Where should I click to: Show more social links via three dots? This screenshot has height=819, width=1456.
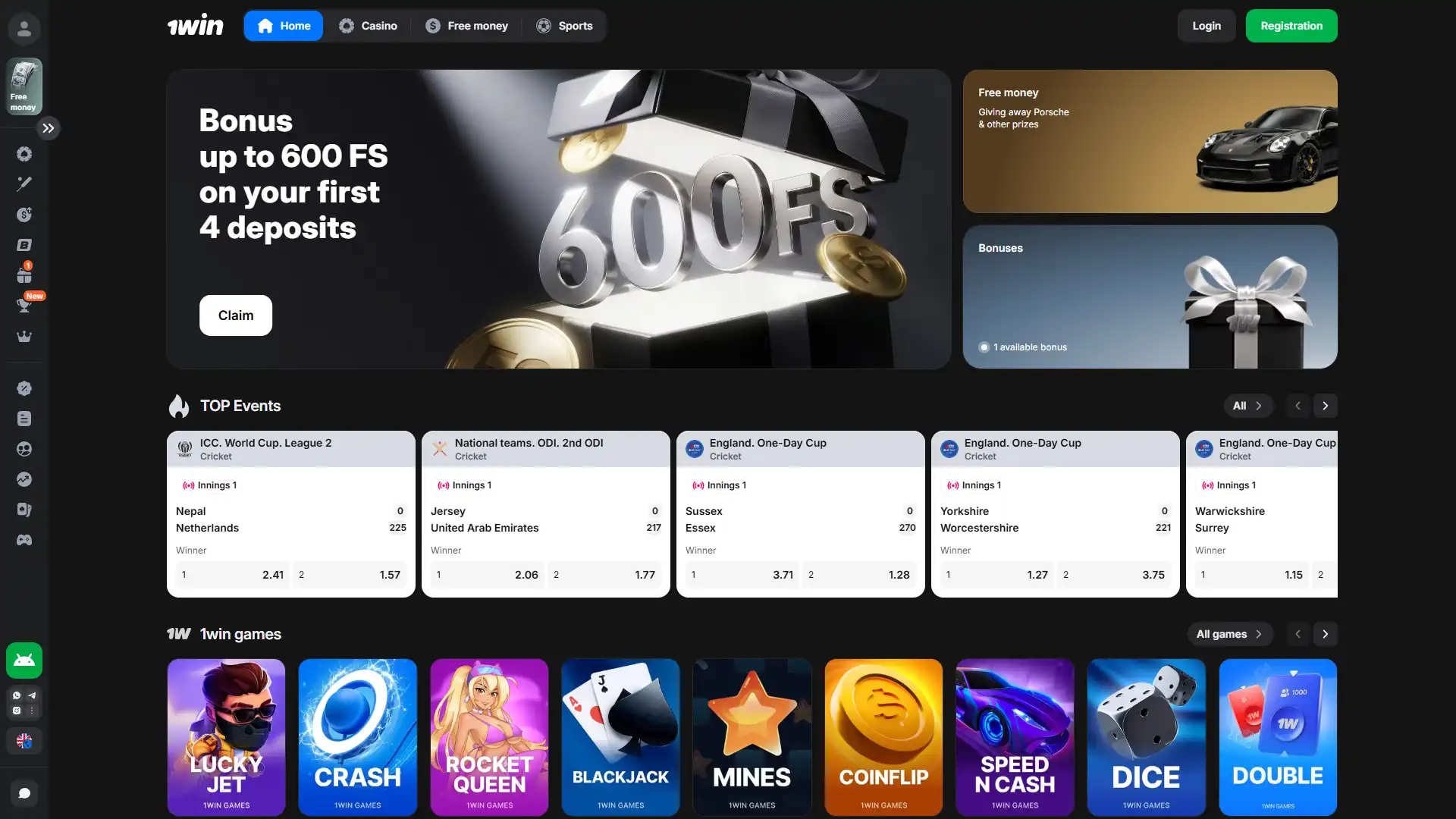[32, 711]
